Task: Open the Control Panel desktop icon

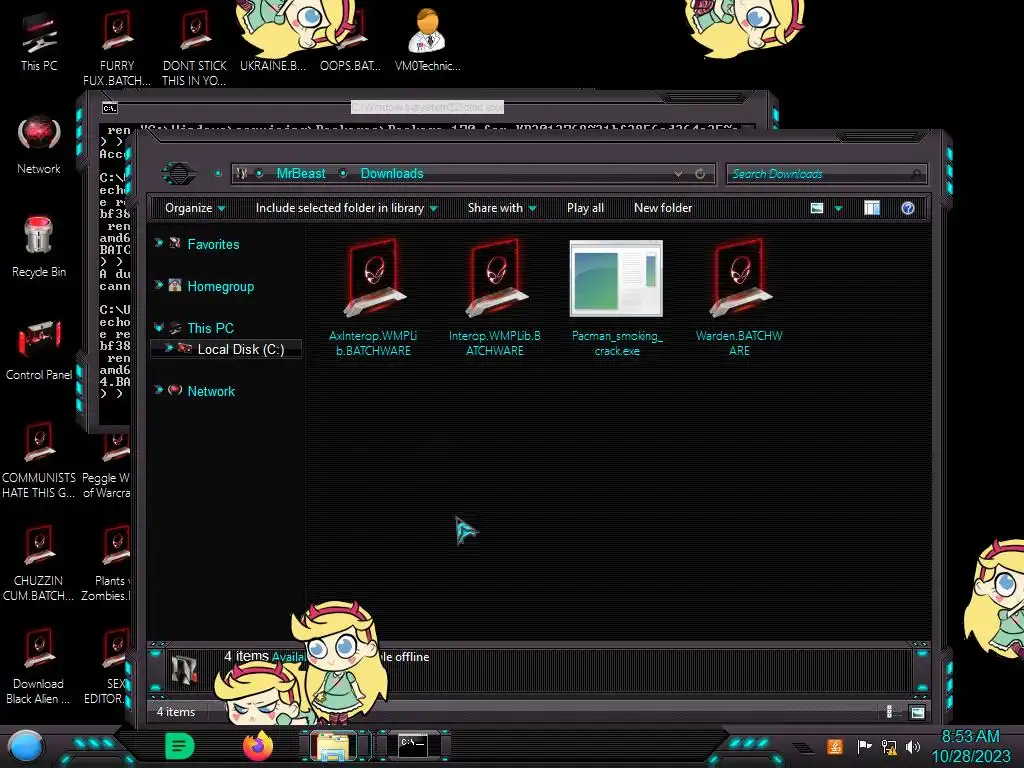Action: (x=39, y=350)
